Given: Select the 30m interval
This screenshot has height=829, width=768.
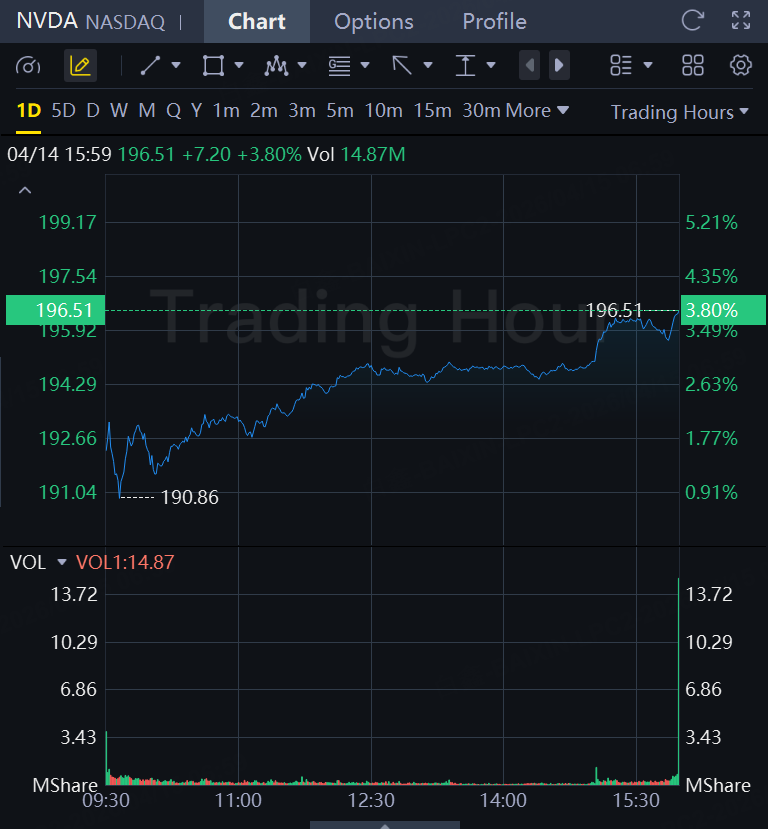Looking at the screenshot, I should pos(481,111).
